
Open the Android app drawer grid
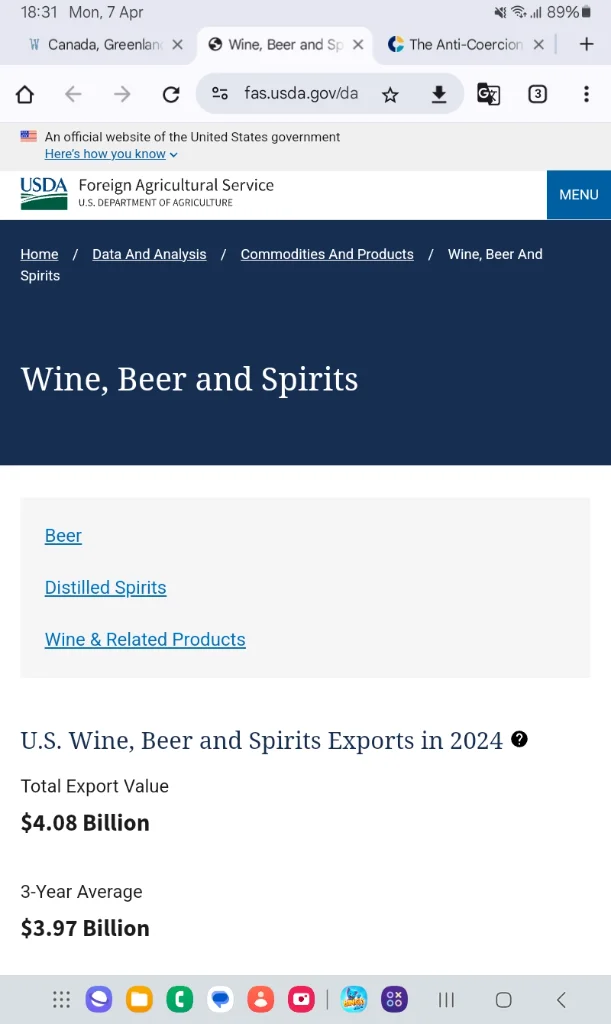[61, 999]
